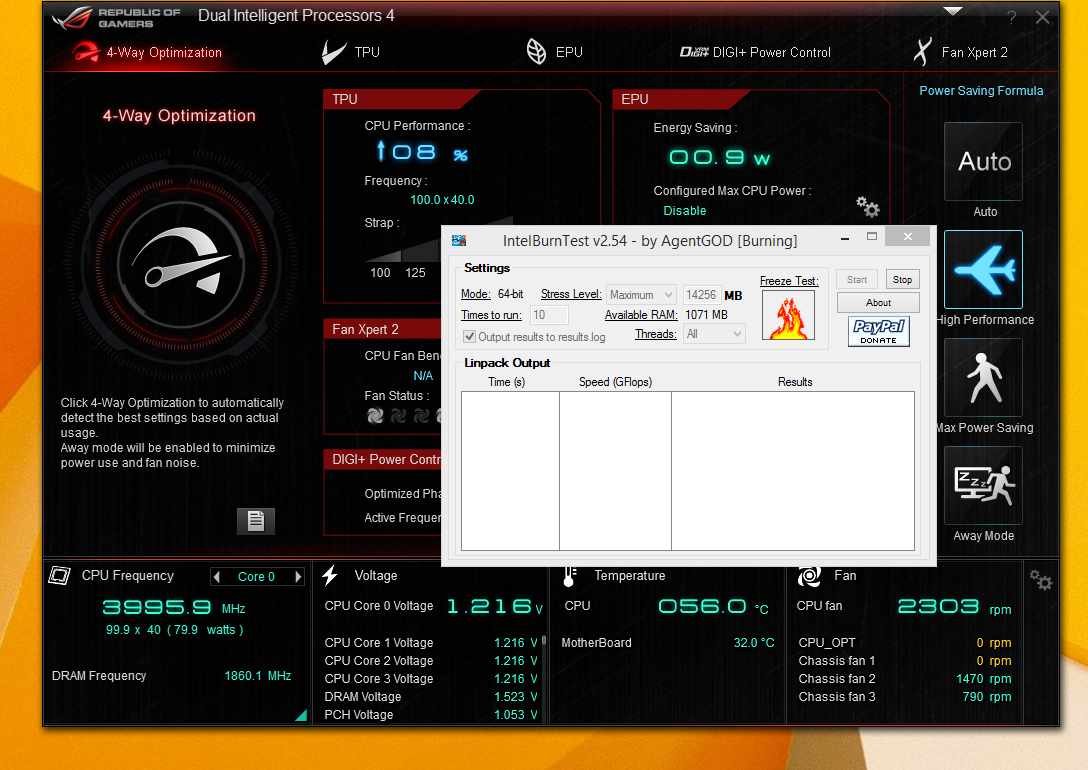Open the About button in IntelBurnTest
The width and height of the screenshot is (1088, 770).
(x=878, y=302)
